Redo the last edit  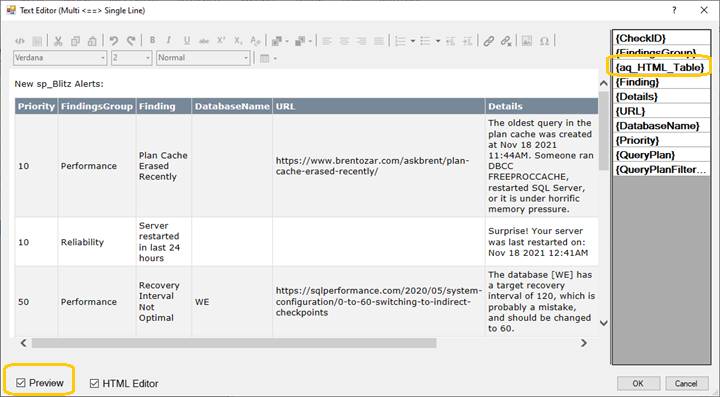(131, 41)
